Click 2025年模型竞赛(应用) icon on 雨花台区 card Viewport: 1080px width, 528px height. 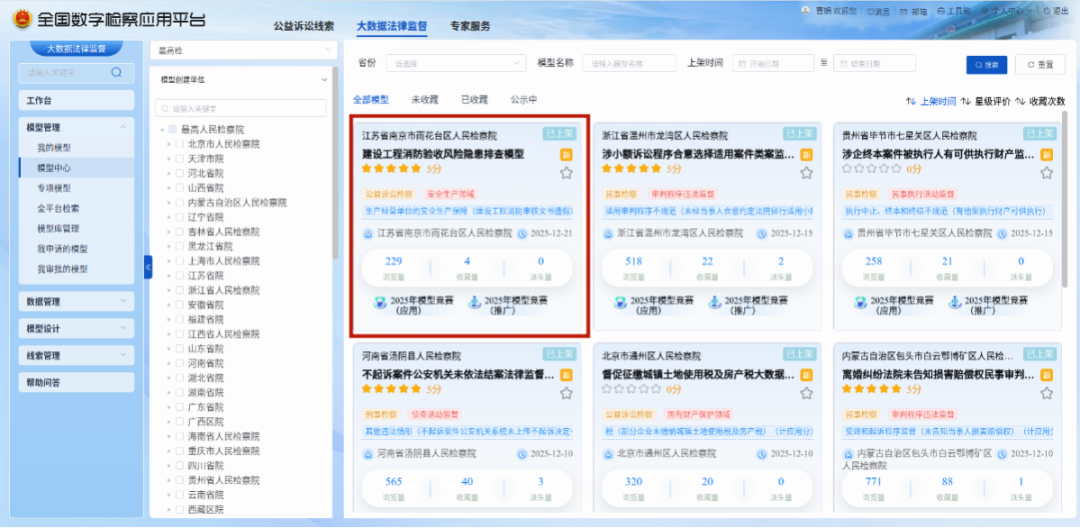380,303
